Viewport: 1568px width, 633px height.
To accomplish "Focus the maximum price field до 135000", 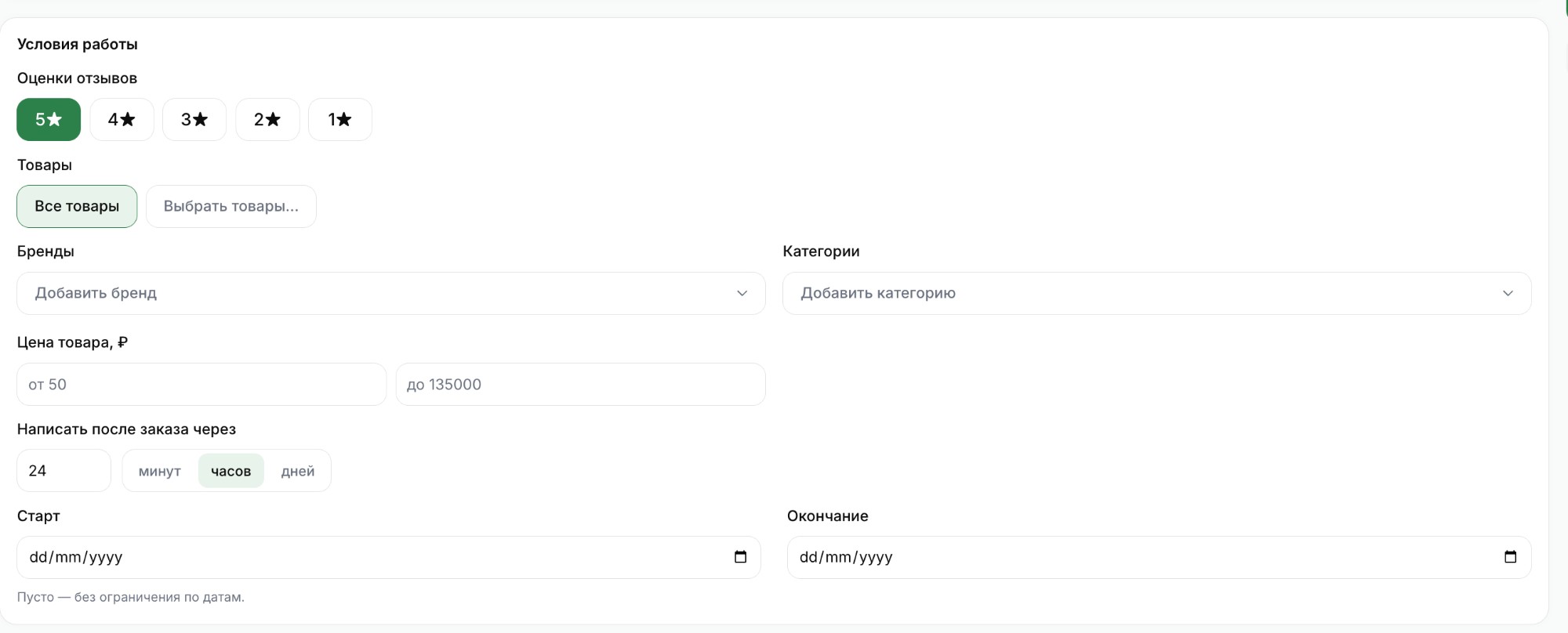I will tap(581, 384).
